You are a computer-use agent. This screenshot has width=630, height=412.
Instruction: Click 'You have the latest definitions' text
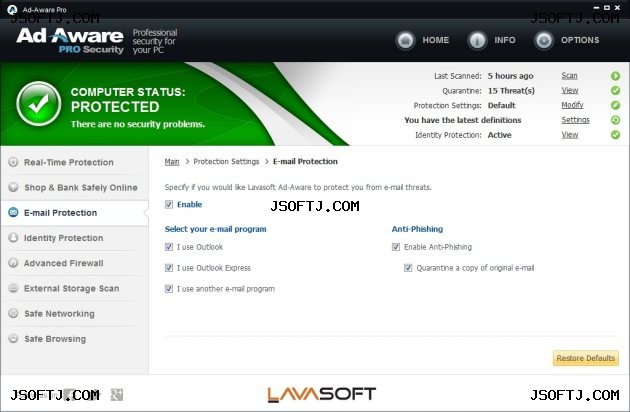(462, 120)
